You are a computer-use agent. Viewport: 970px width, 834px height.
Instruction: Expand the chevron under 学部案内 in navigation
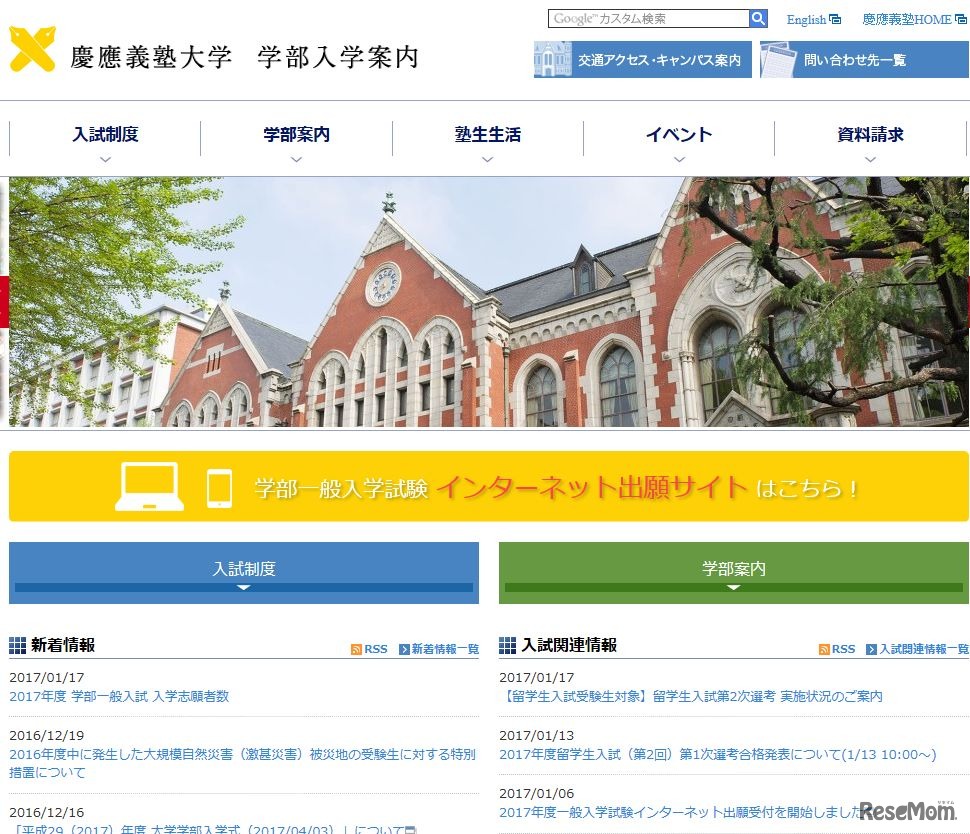pos(296,160)
